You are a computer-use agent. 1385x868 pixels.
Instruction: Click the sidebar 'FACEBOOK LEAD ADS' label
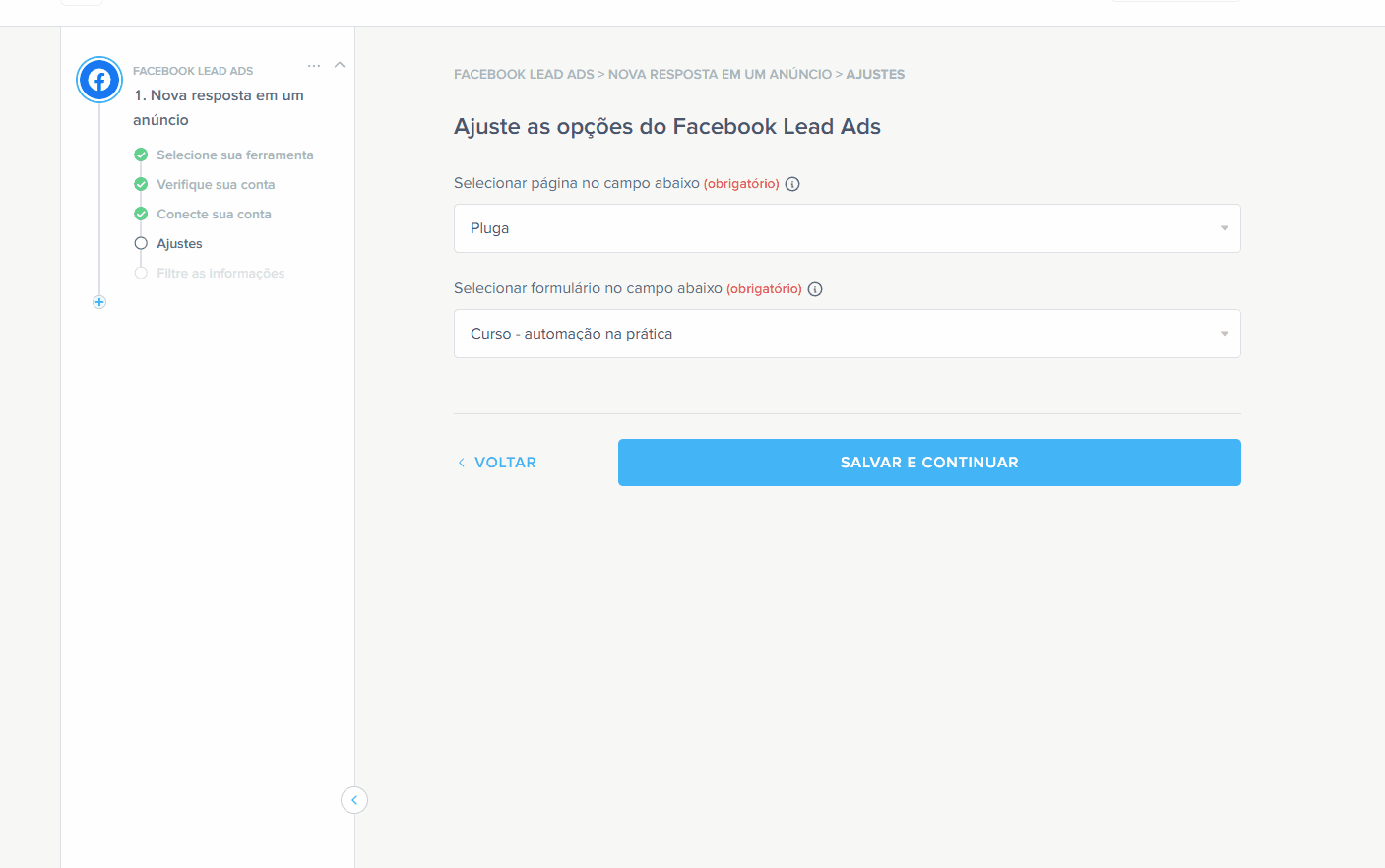[x=193, y=71]
